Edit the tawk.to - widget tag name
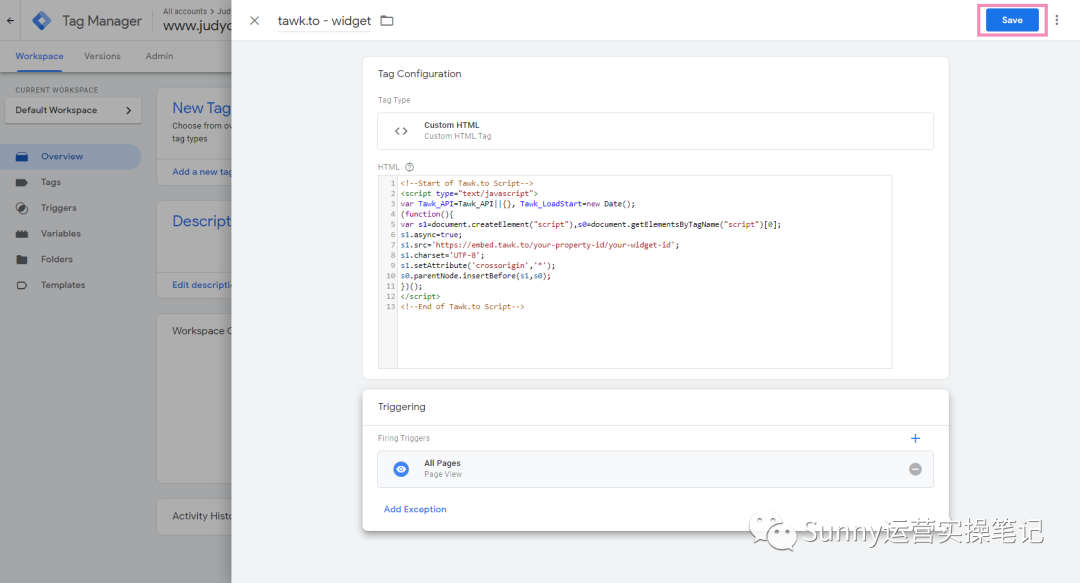Screen dimensions: 1080x583 324,21
